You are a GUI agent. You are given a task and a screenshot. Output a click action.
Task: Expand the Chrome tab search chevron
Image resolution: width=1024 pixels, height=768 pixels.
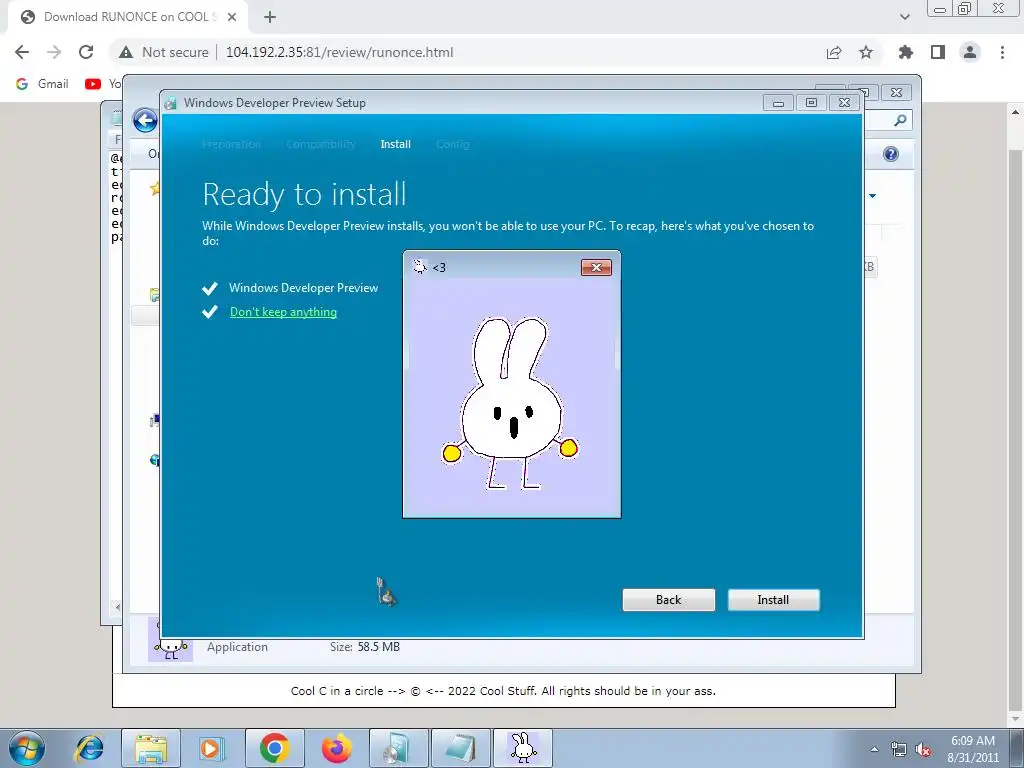pyautogui.click(x=905, y=17)
